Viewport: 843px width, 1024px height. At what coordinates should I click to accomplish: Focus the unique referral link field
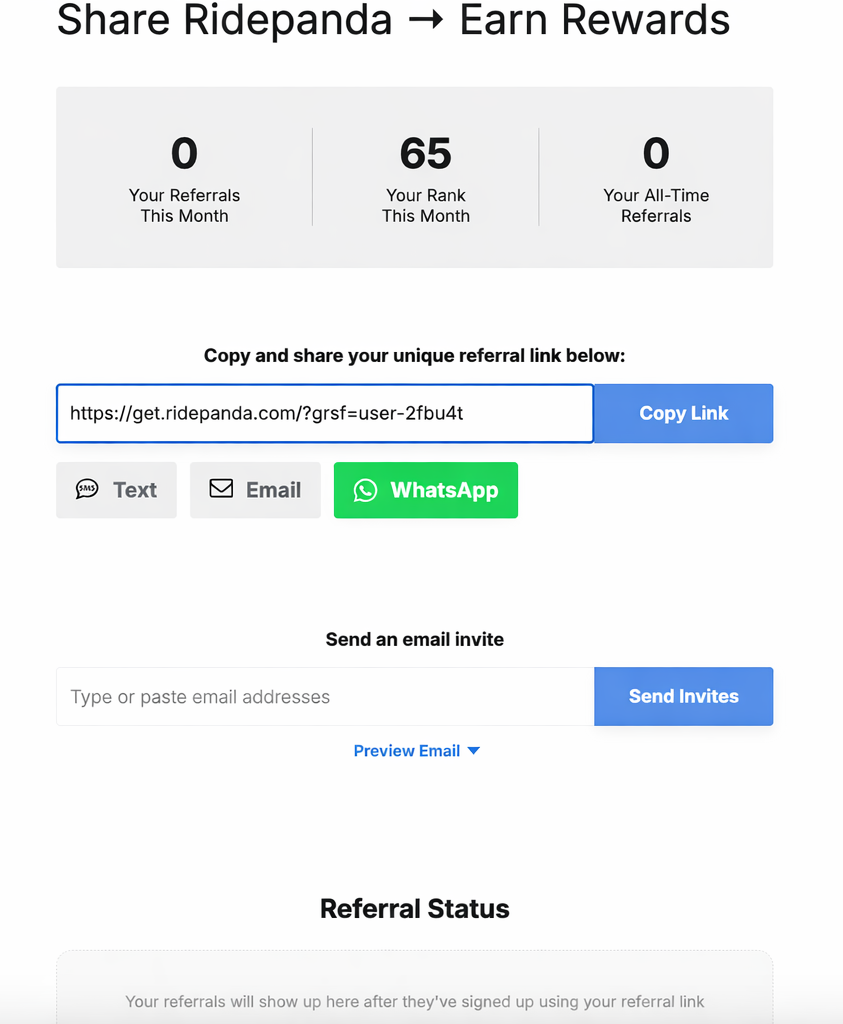(x=325, y=413)
